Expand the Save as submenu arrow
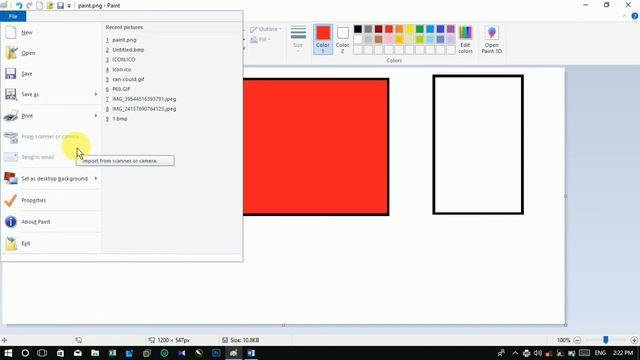This screenshot has height=360, width=640. (96, 94)
